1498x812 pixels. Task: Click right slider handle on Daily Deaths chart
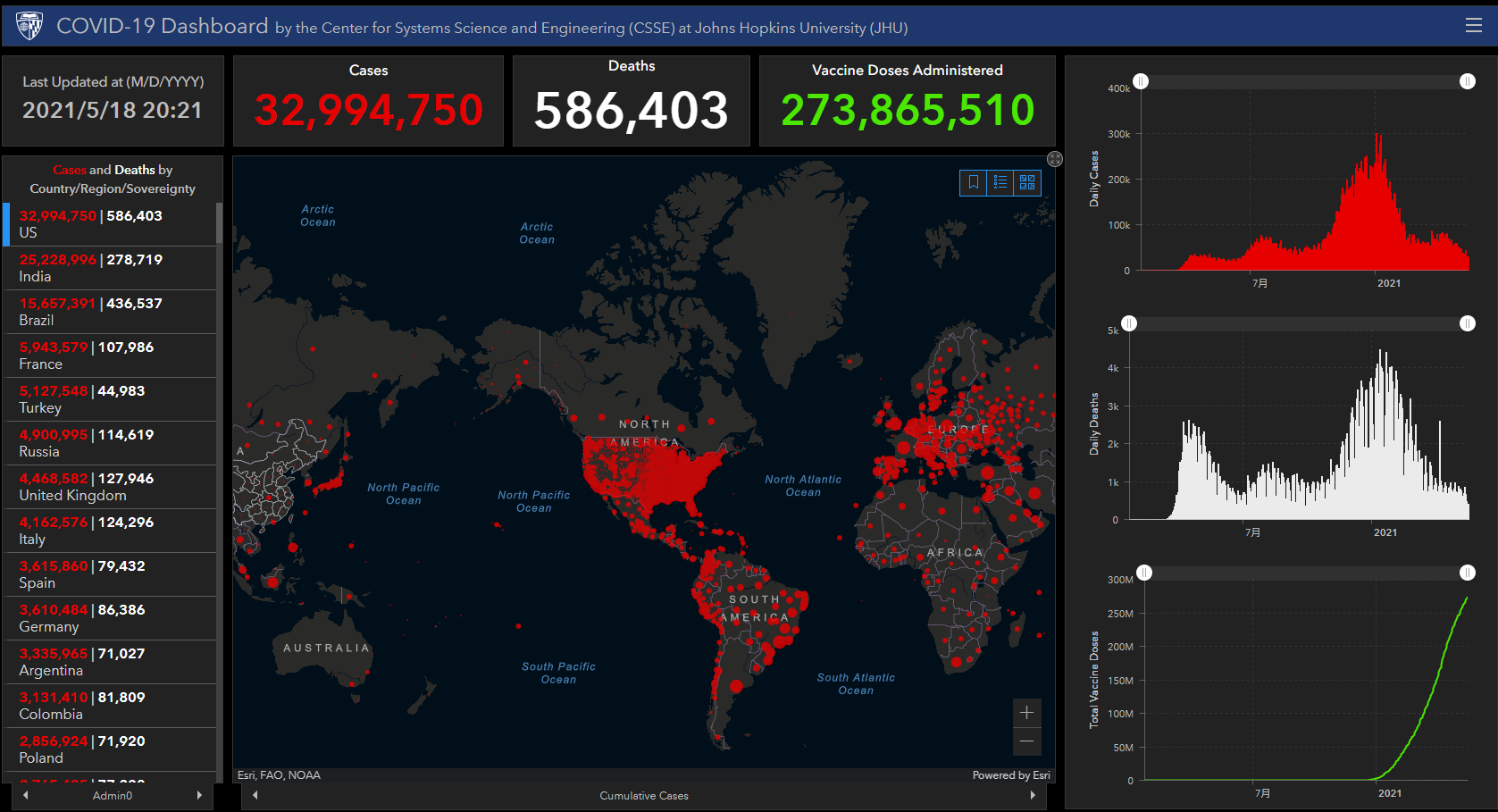point(1467,323)
